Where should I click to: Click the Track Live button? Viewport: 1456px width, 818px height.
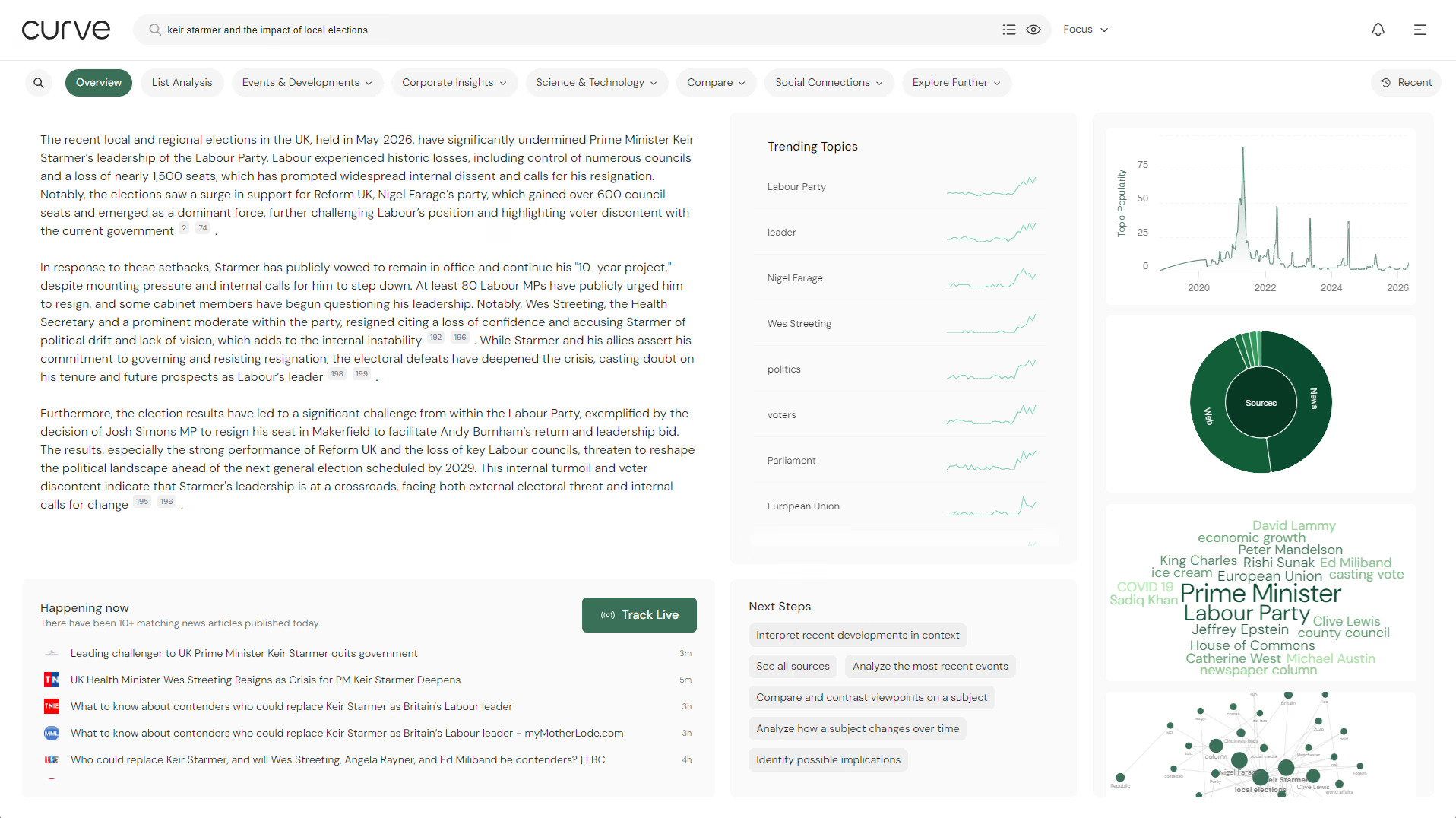tap(639, 615)
